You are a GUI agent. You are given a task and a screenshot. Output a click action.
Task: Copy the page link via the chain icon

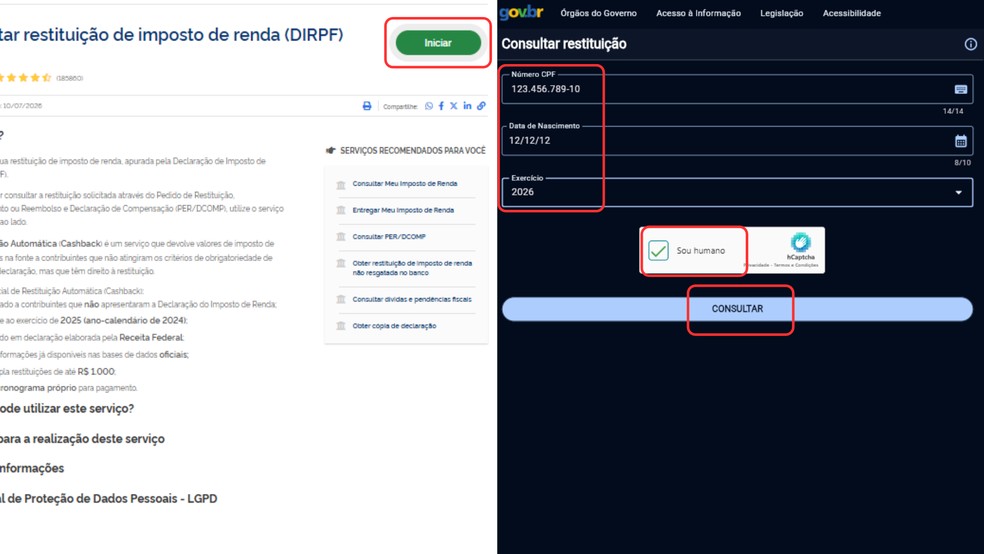coord(481,106)
